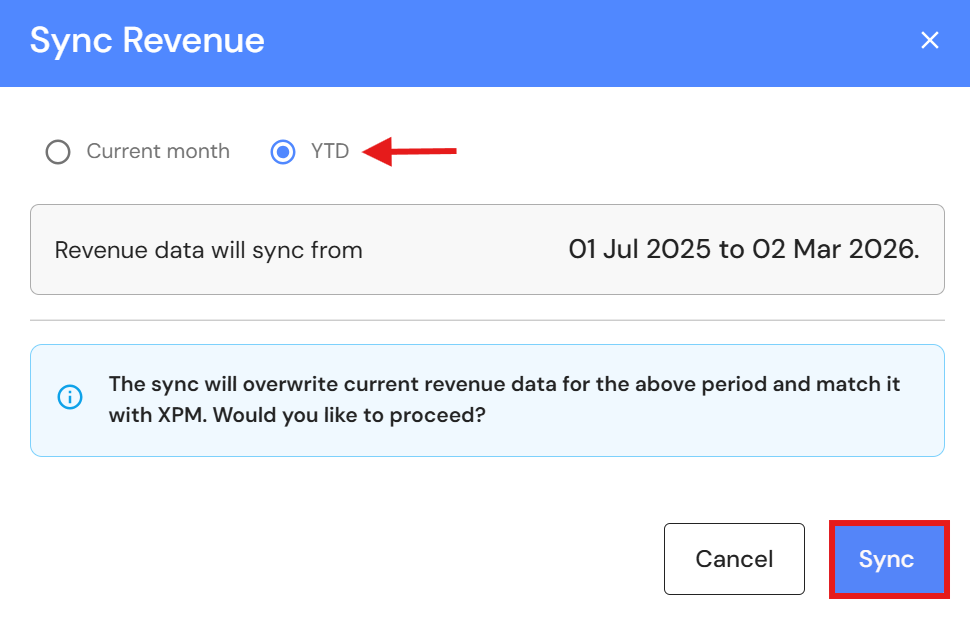Select the YTD radio button
970x628 pixels.
pyautogui.click(x=283, y=152)
